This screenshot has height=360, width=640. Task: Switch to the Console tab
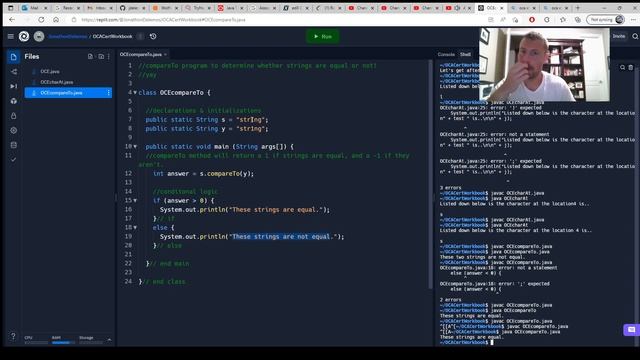point(446,54)
